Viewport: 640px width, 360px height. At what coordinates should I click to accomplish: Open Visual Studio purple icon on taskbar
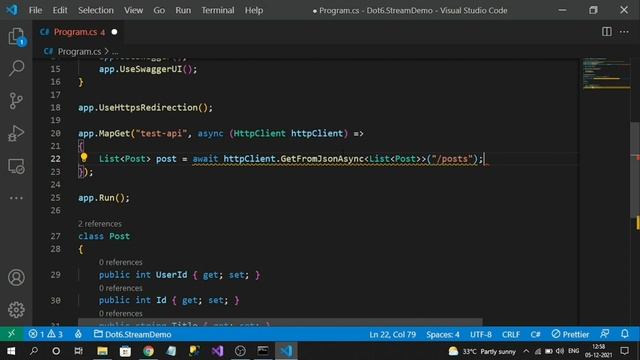pyautogui.click(x=217, y=351)
